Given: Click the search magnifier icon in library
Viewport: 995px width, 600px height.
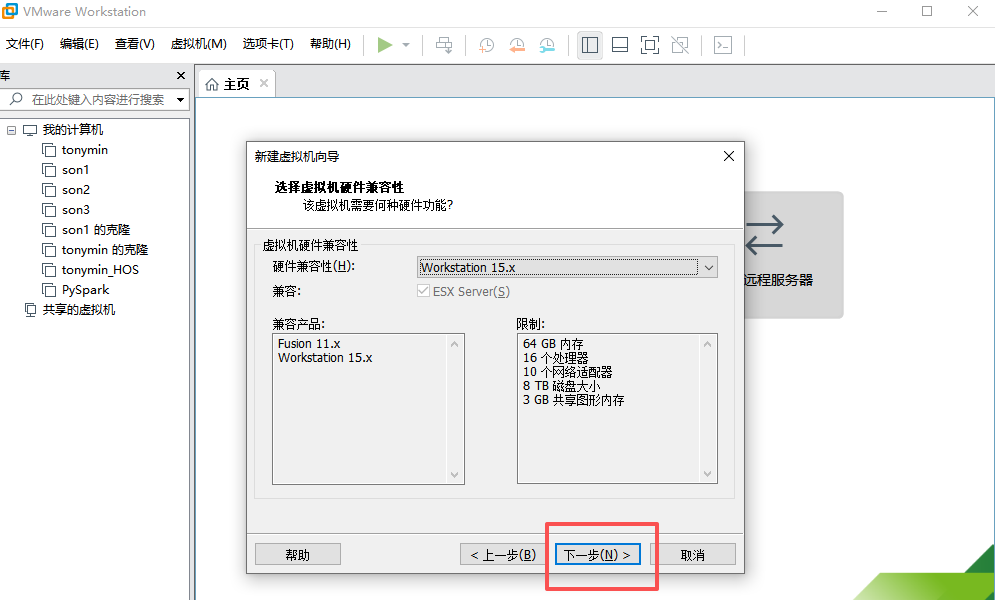Looking at the screenshot, I should (x=16, y=99).
